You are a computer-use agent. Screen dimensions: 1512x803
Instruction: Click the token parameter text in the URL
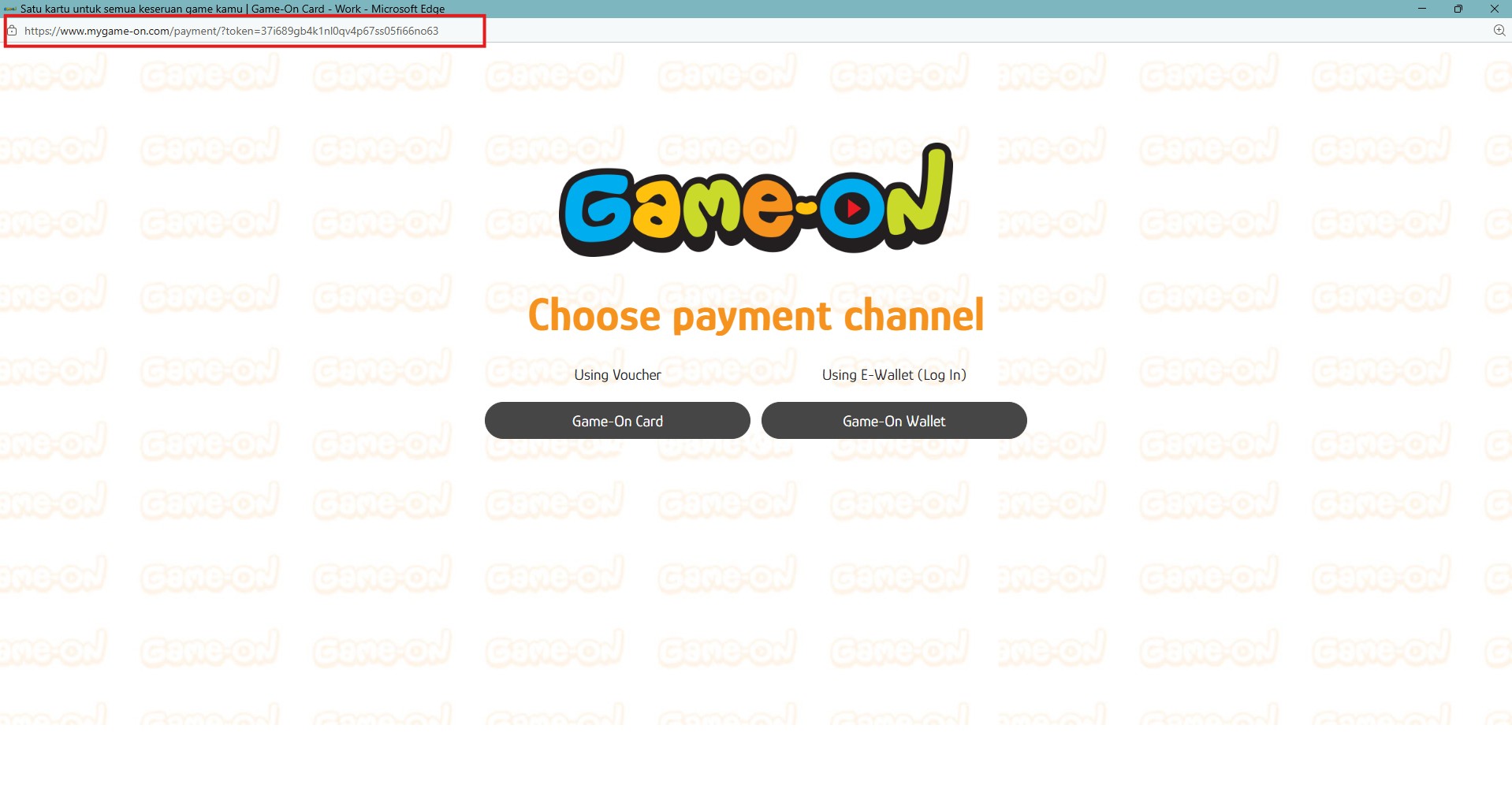tap(332, 31)
